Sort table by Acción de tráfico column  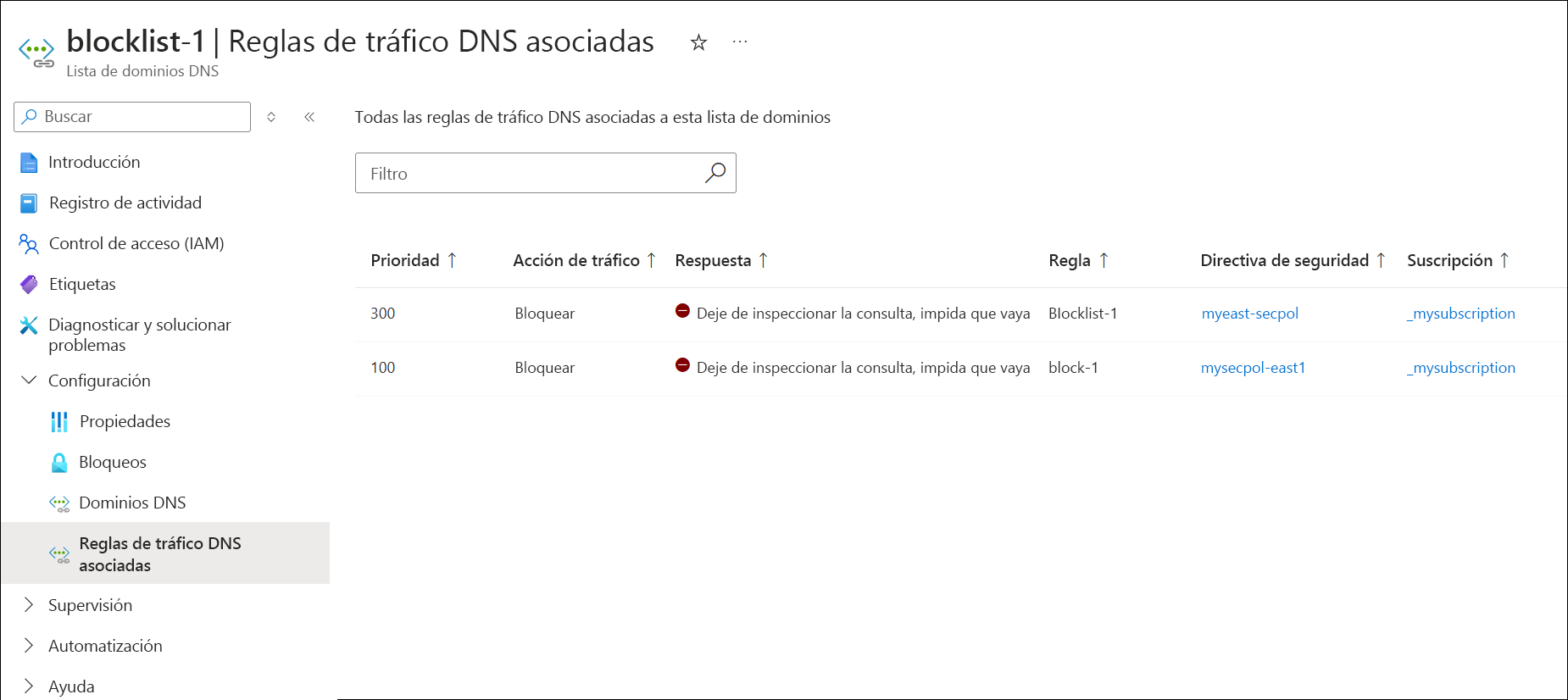pyautogui.click(x=585, y=260)
